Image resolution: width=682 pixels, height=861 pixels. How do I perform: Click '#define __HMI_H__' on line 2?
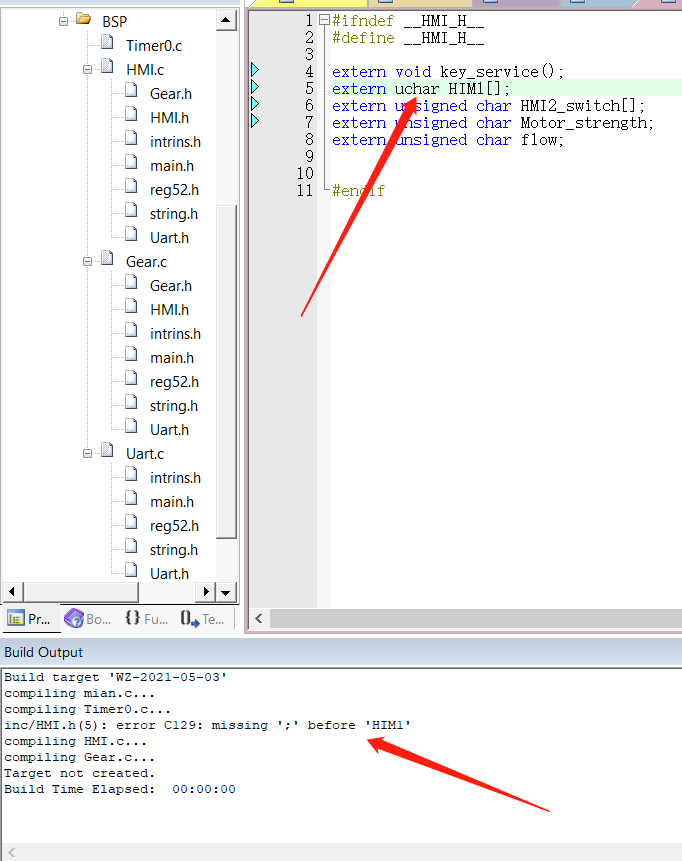tap(408, 38)
